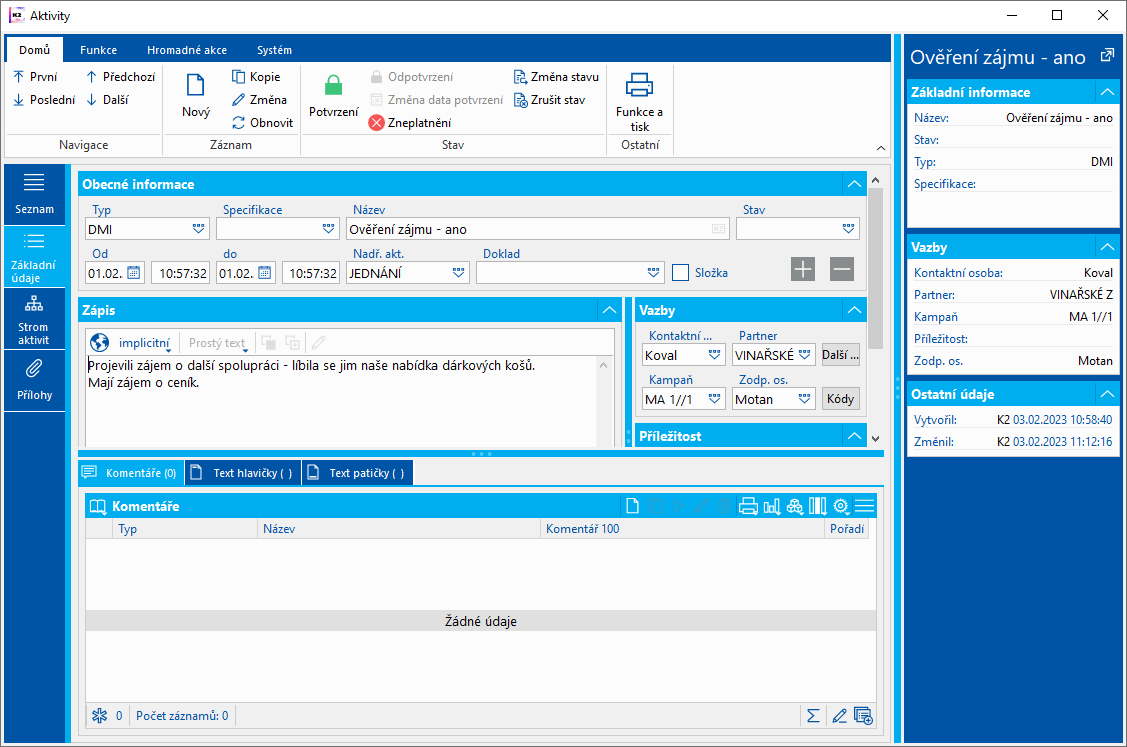Open hamburger menu in Komentáře toolbar
The width and height of the screenshot is (1127, 747).
(865, 506)
